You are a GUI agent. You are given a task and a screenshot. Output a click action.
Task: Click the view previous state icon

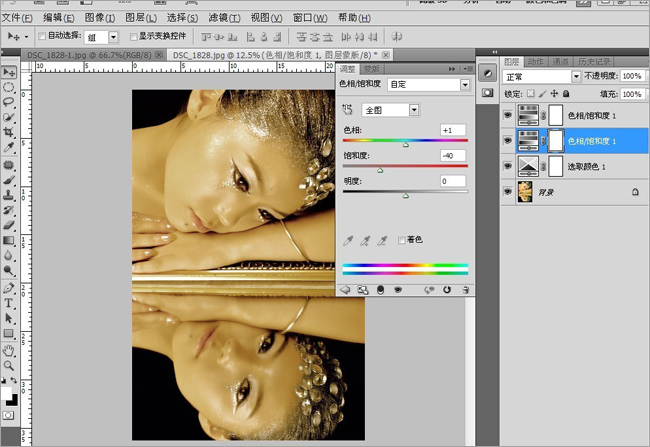coord(429,290)
